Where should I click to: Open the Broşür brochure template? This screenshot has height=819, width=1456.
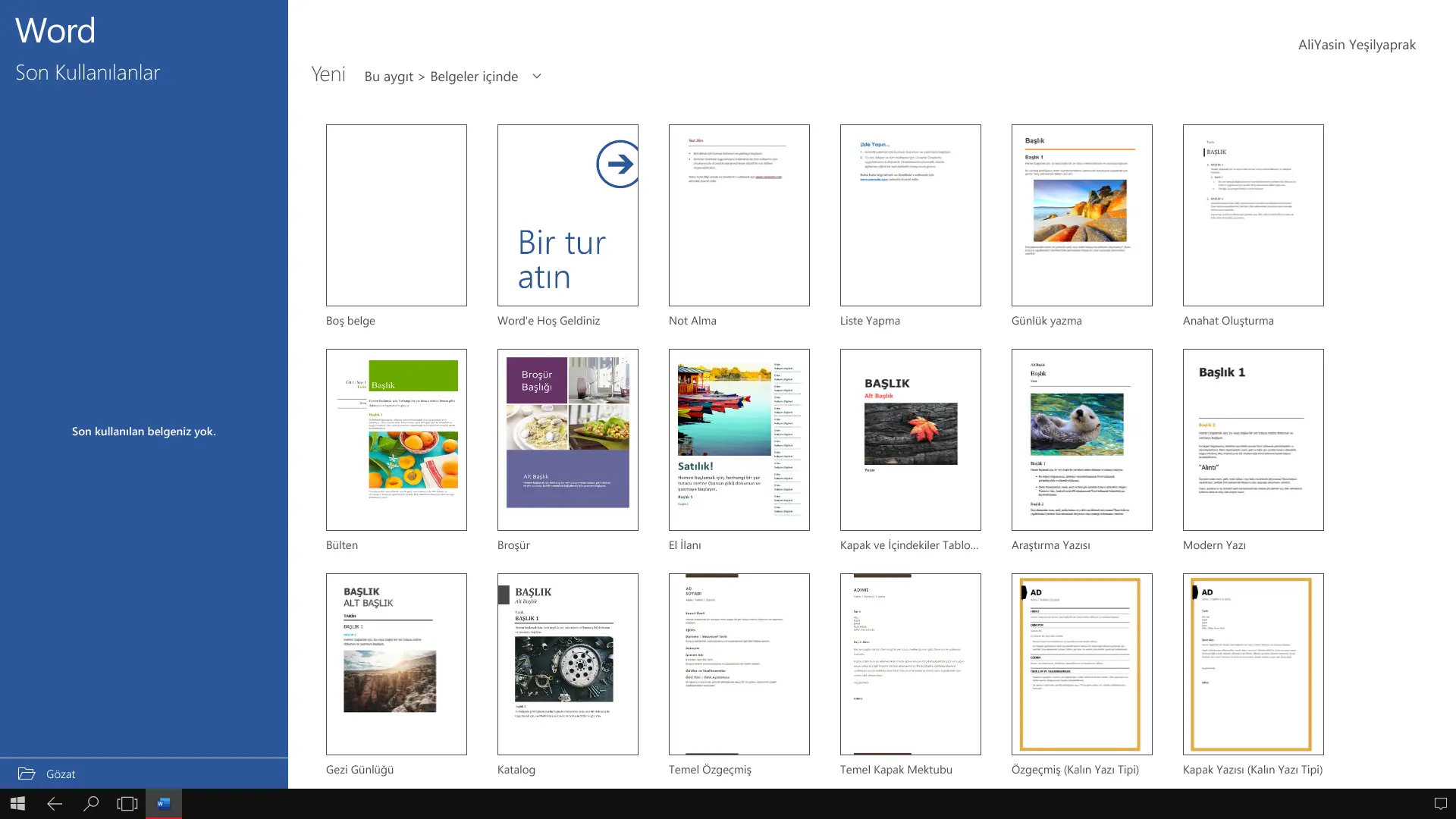[568, 440]
